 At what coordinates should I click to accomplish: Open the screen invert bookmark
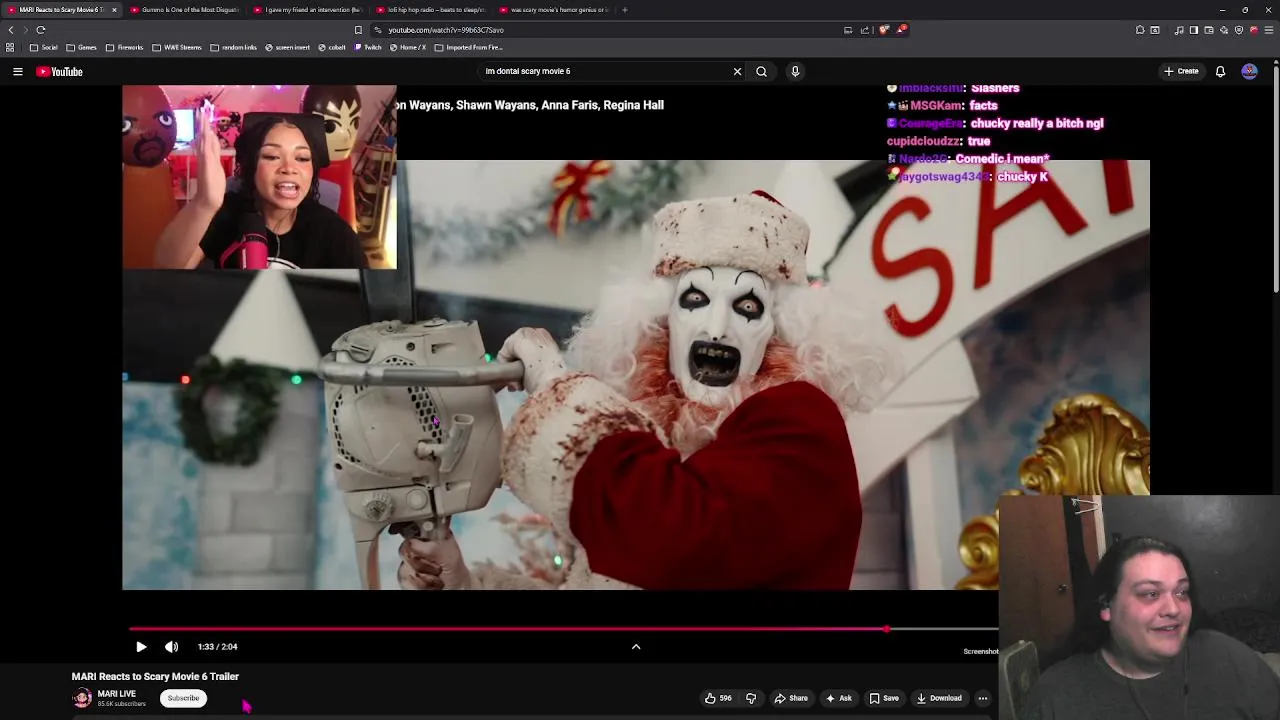288,47
